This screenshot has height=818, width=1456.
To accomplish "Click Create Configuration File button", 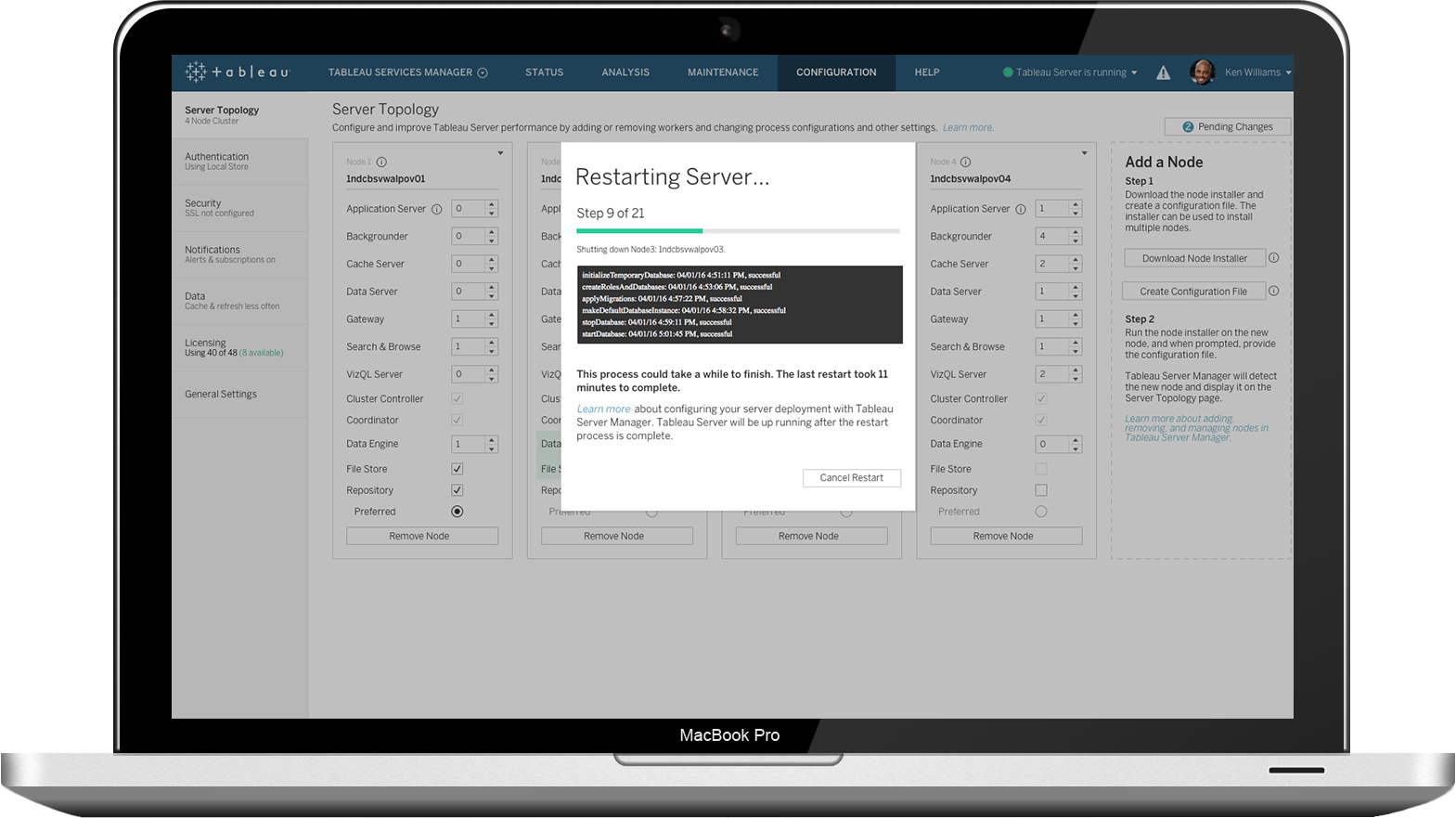I will pos(1193,291).
